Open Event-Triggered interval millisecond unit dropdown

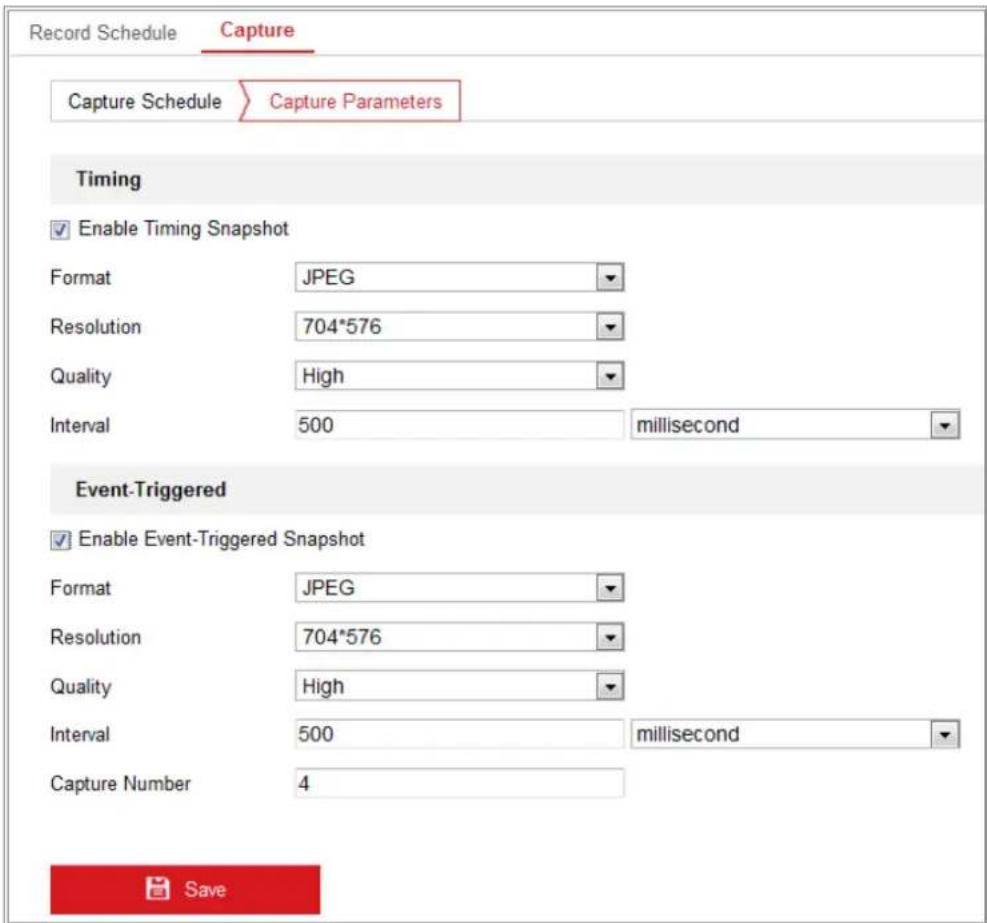pos(795,734)
